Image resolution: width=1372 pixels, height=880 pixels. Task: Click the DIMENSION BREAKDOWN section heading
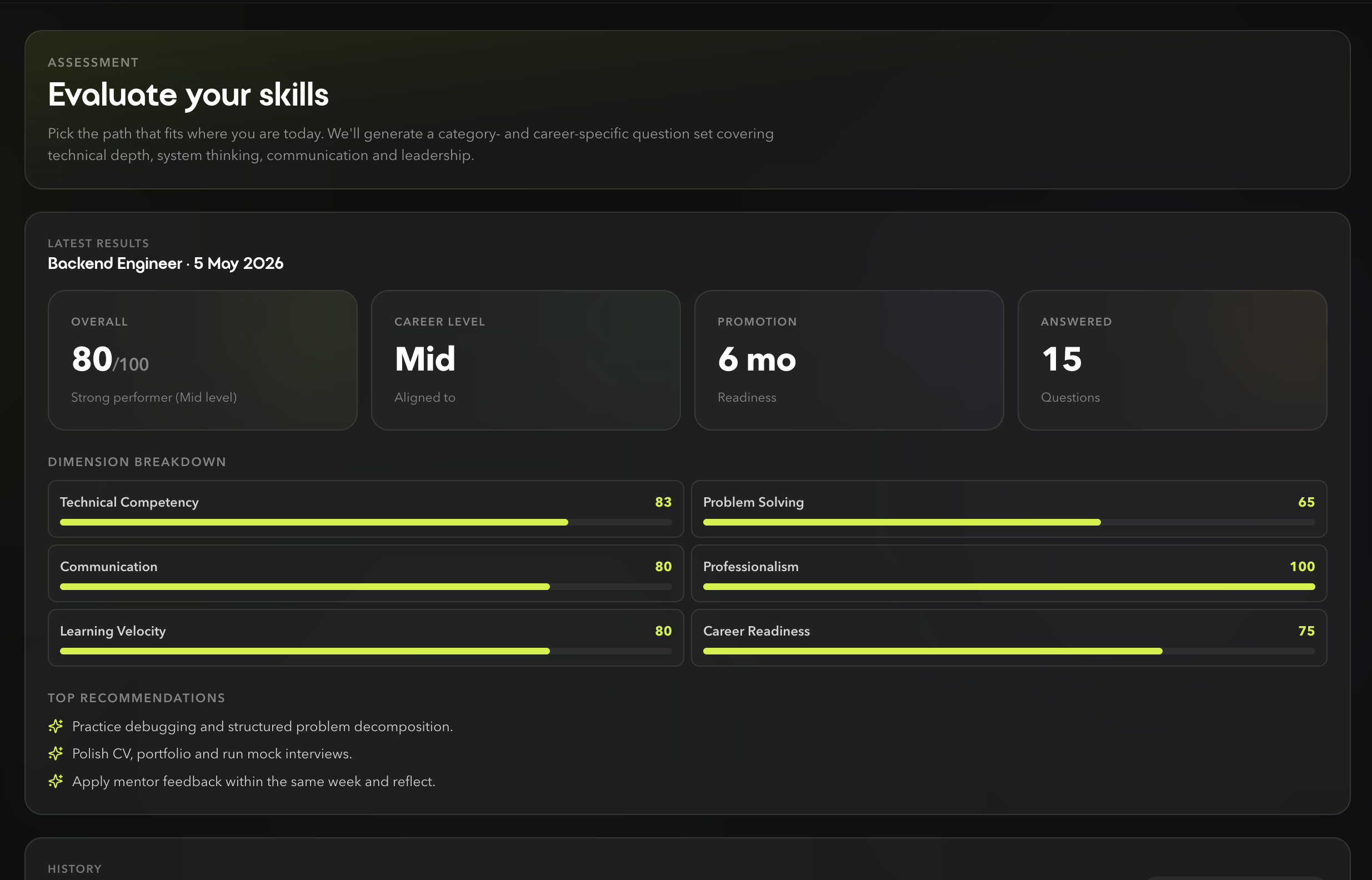(137, 462)
